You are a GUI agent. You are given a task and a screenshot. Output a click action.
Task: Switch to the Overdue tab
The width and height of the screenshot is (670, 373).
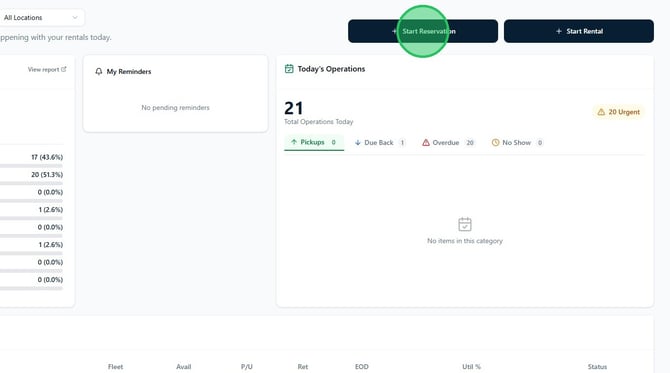pyautogui.click(x=449, y=143)
